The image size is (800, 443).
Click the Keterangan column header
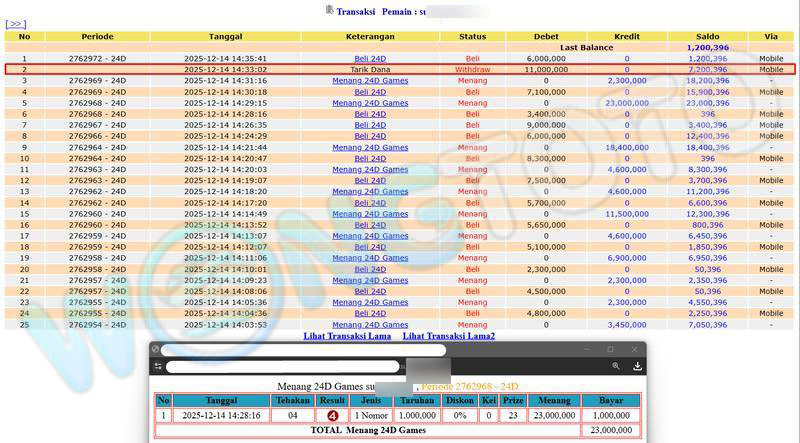pyautogui.click(x=370, y=37)
